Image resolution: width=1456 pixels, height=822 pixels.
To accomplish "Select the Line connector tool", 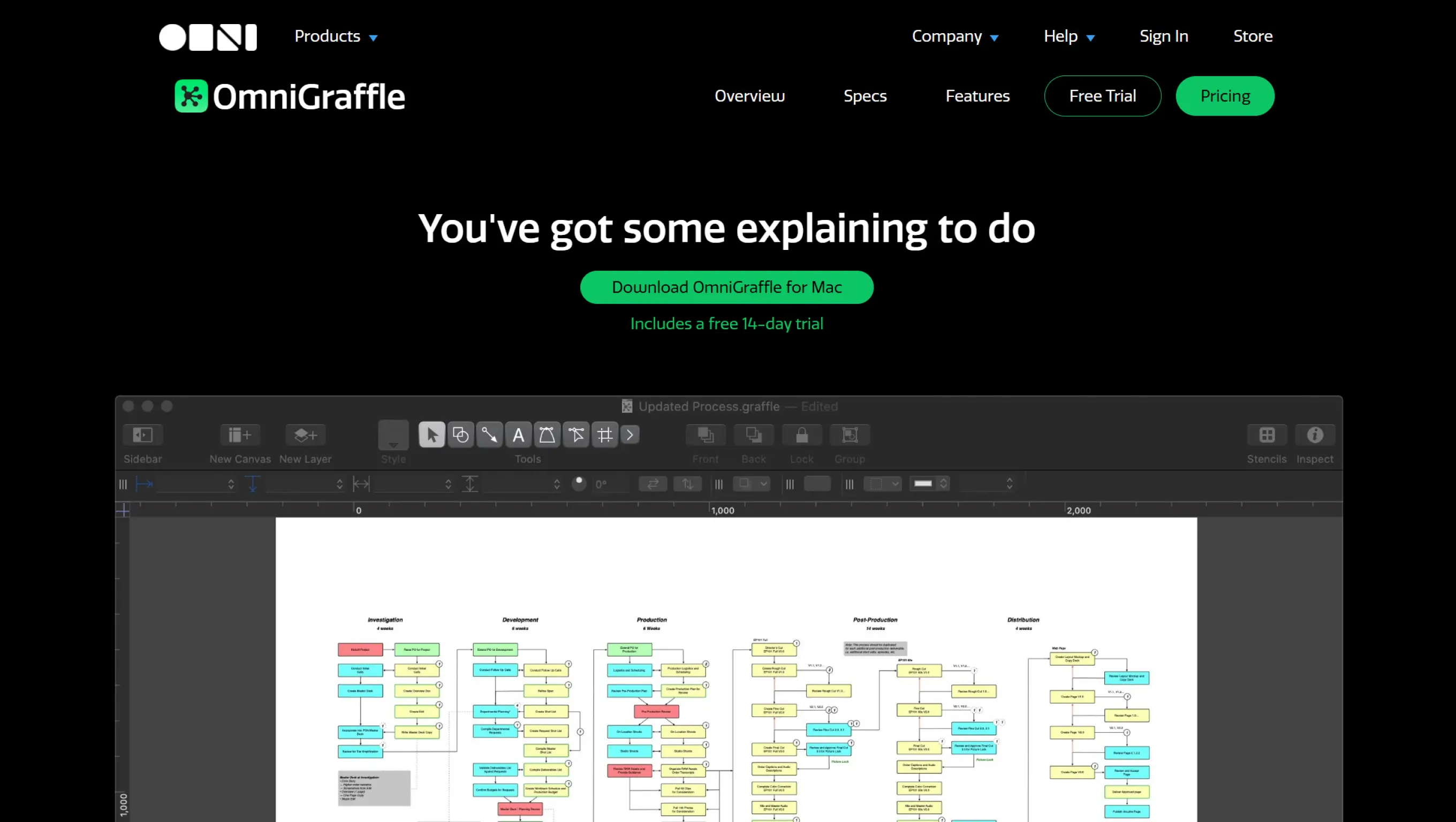I will coord(489,435).
